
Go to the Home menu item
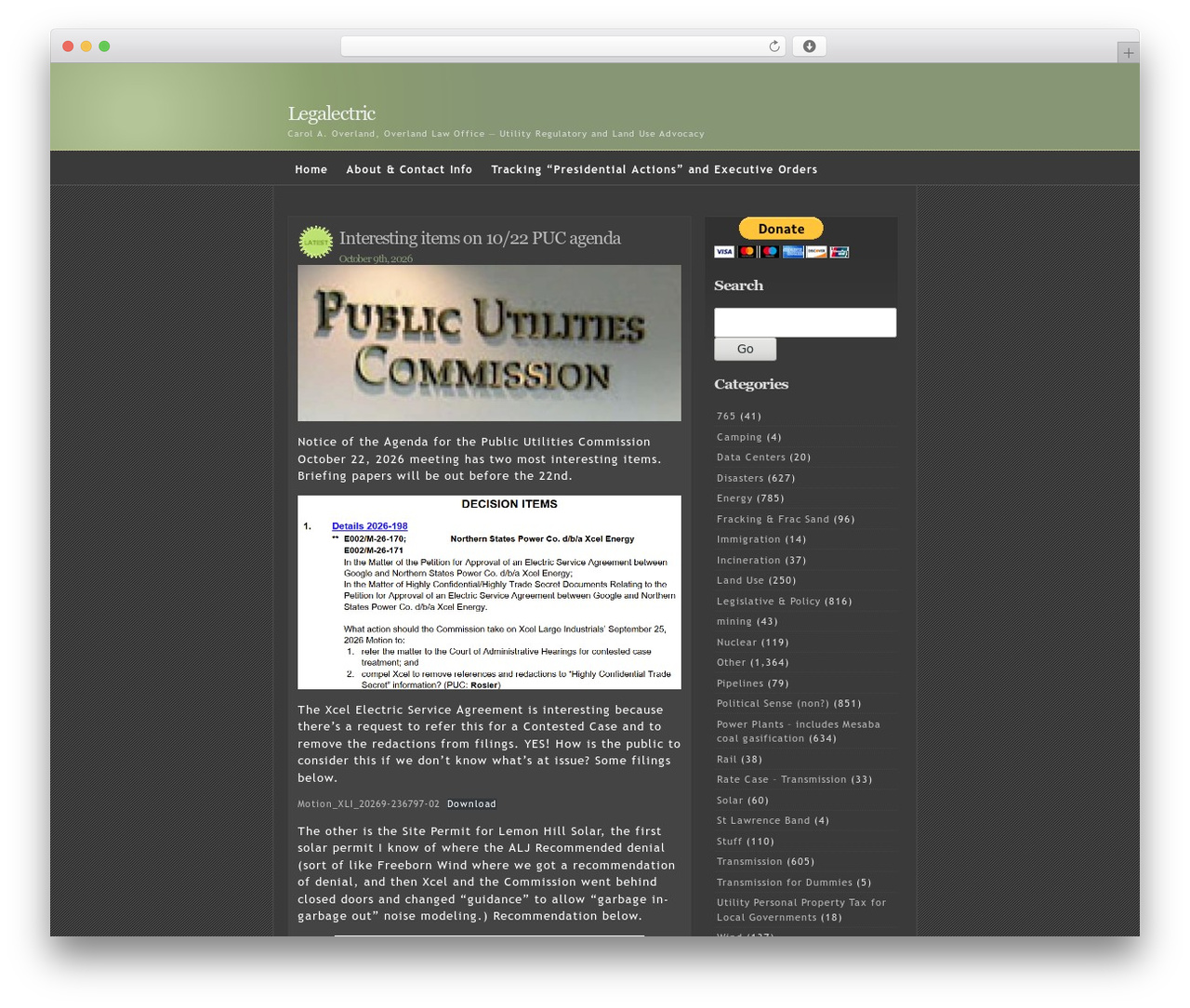click(x=311, y=169)
